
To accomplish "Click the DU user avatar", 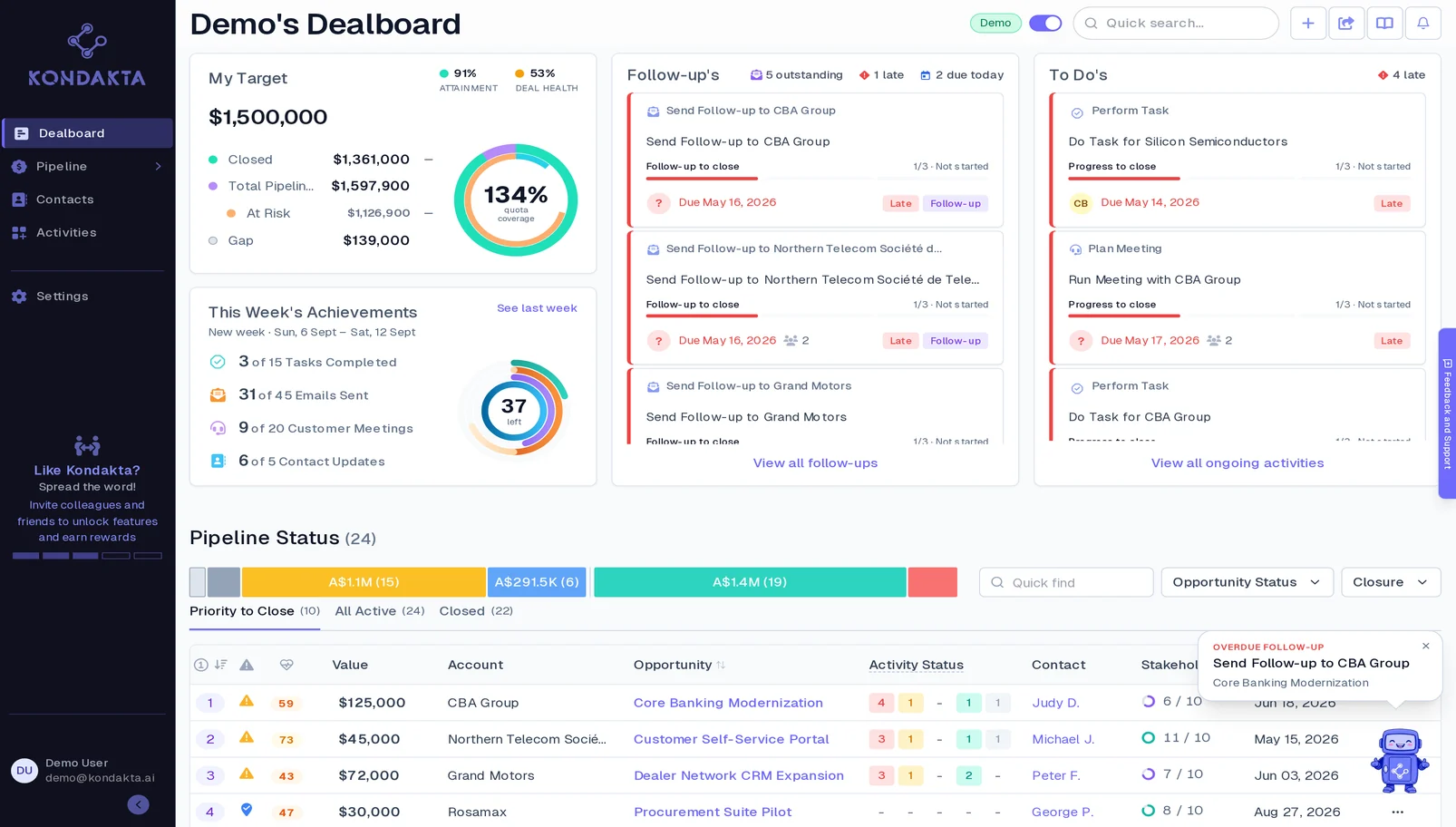I will (24, 770).
